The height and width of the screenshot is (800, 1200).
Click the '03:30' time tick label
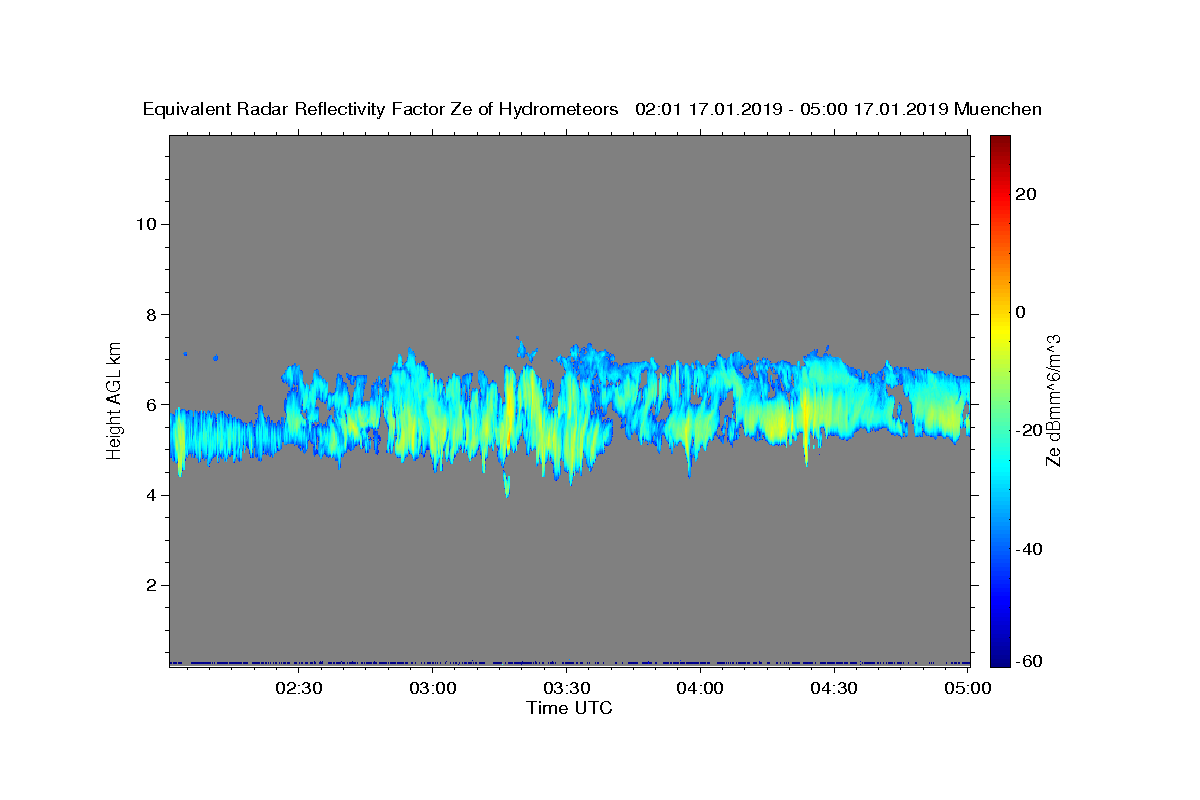[566, 688]
